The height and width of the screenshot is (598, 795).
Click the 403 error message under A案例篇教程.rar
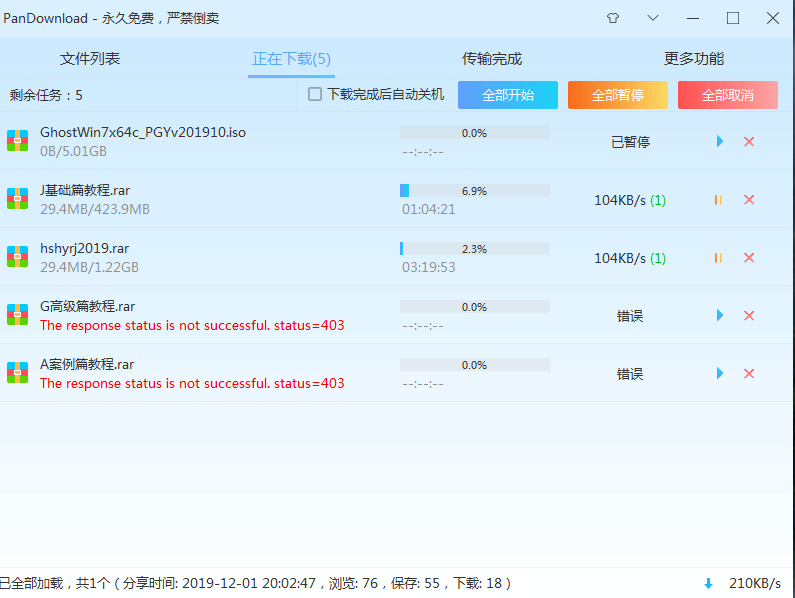tap(192, 383)
